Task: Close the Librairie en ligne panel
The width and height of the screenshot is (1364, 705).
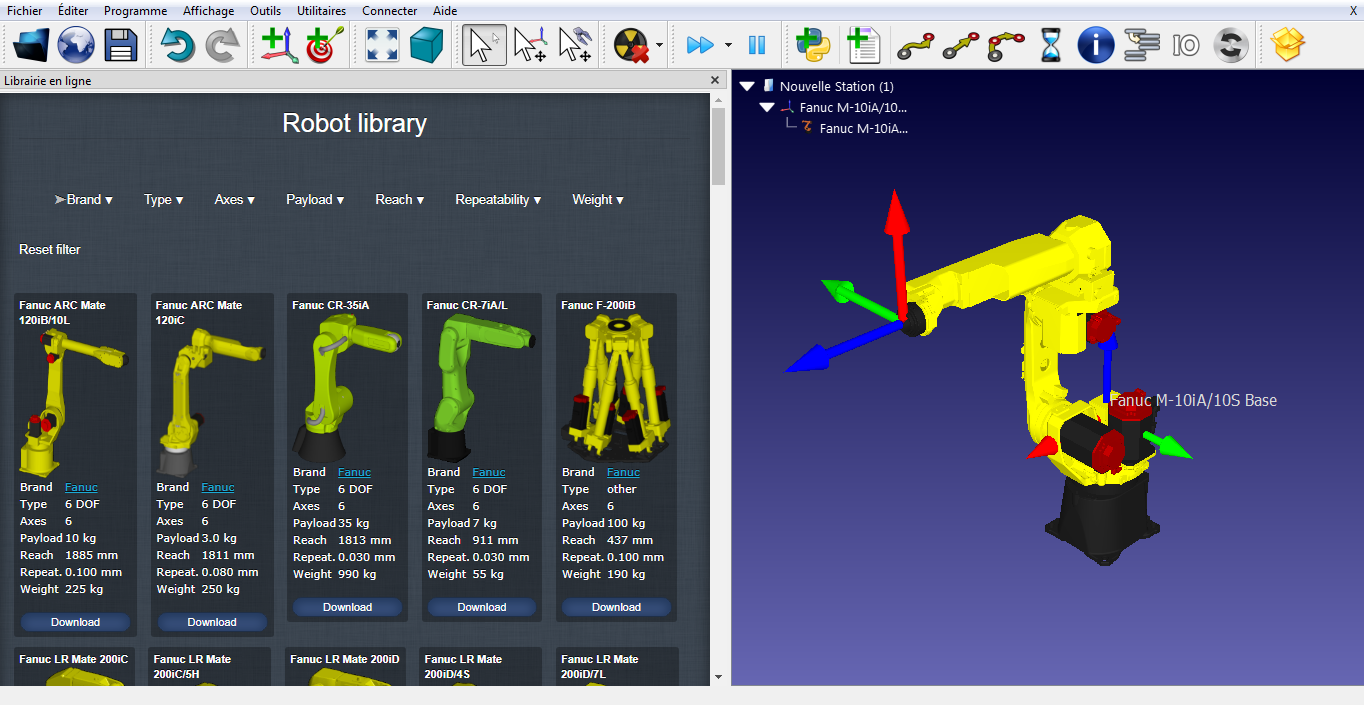Action: coord(715,81)
